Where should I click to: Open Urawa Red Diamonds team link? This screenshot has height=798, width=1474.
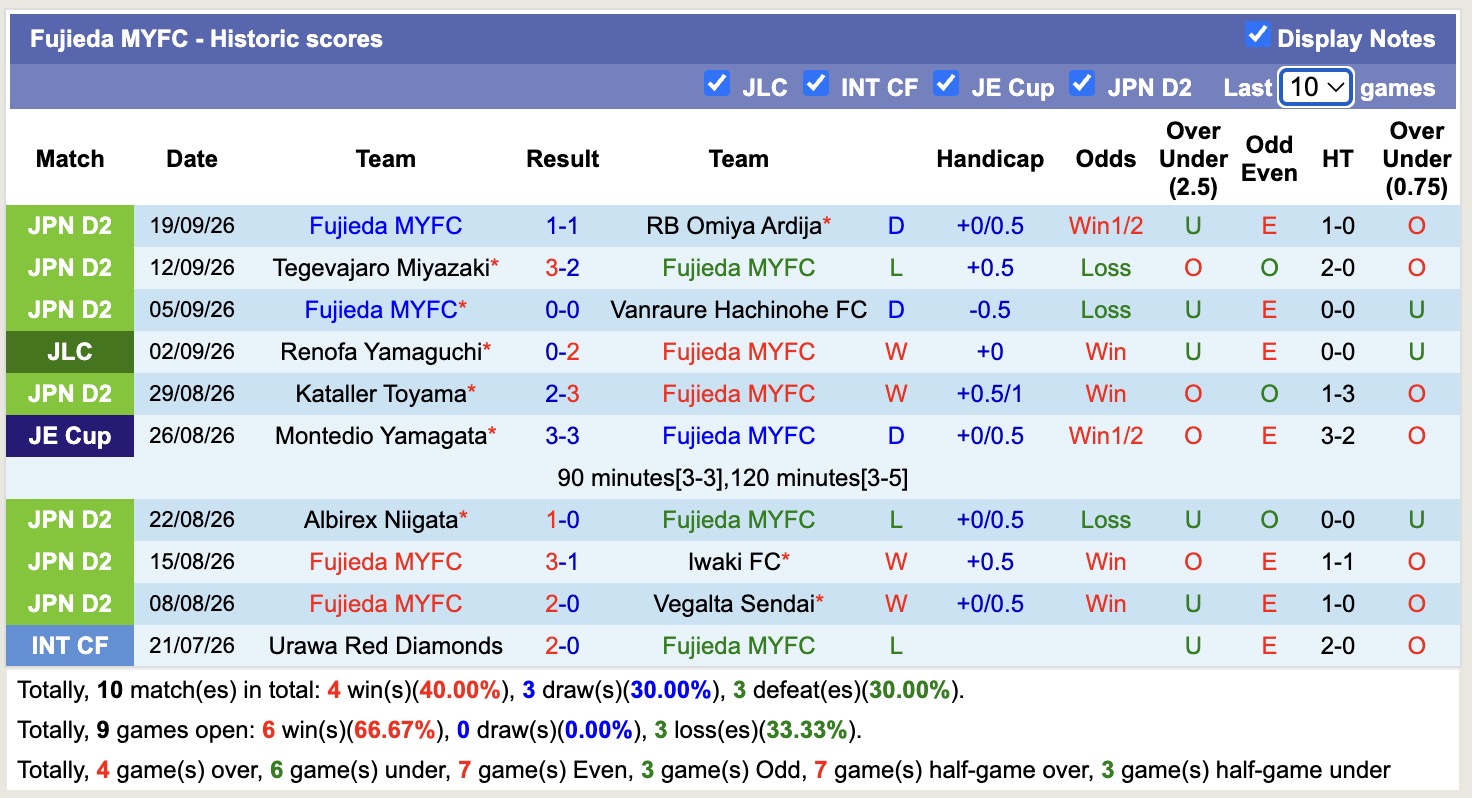(386, 646)
